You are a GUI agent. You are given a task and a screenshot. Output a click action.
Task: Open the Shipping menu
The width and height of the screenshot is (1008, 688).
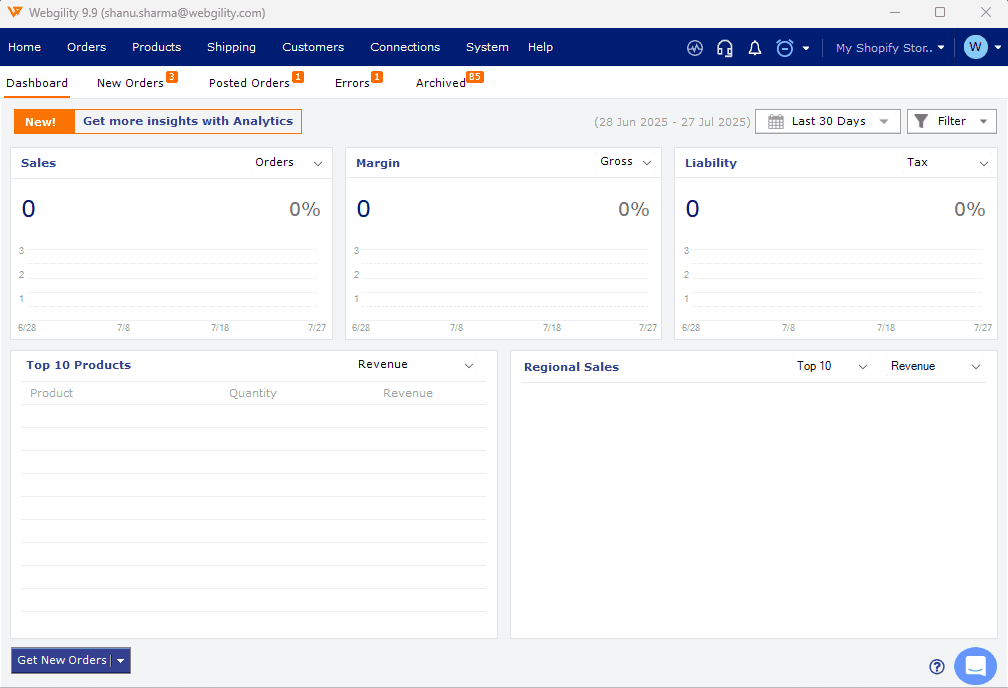231,47
